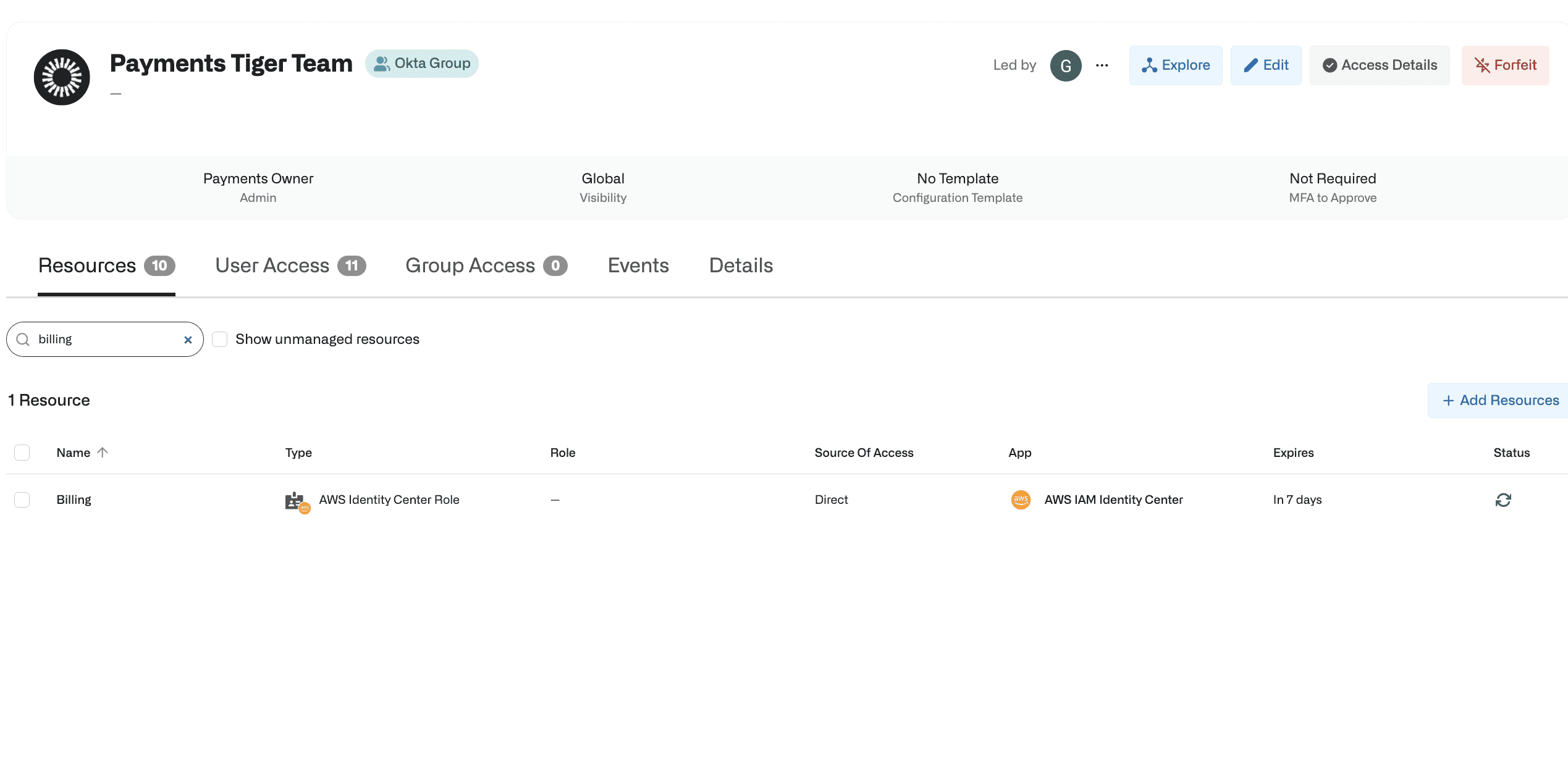This screenshot has height=757, width=1568.
Task: Click the AWS Identity Center Role type icon
Action: (297, 502)
